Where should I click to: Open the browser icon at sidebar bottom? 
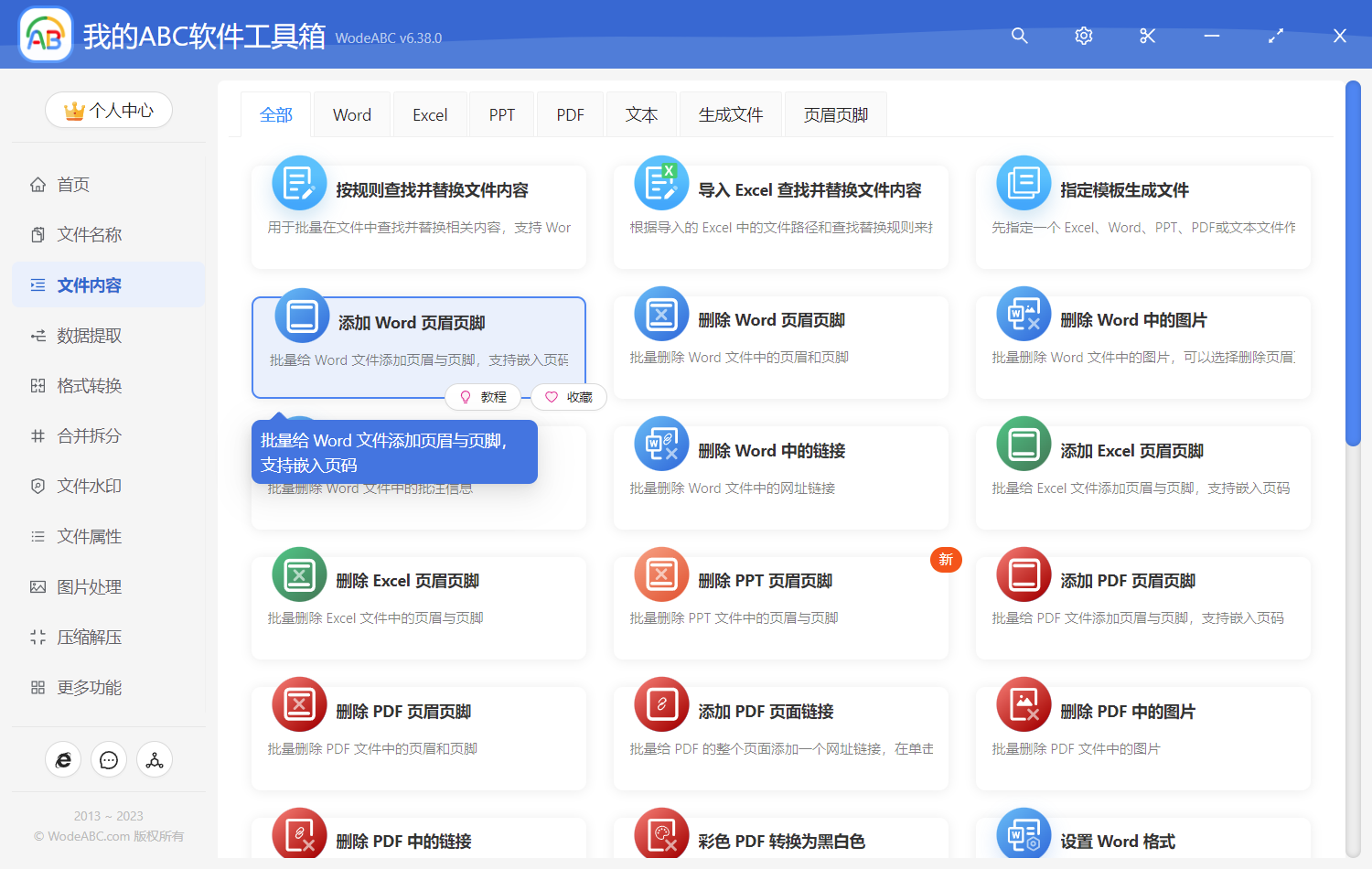point(63,760)
